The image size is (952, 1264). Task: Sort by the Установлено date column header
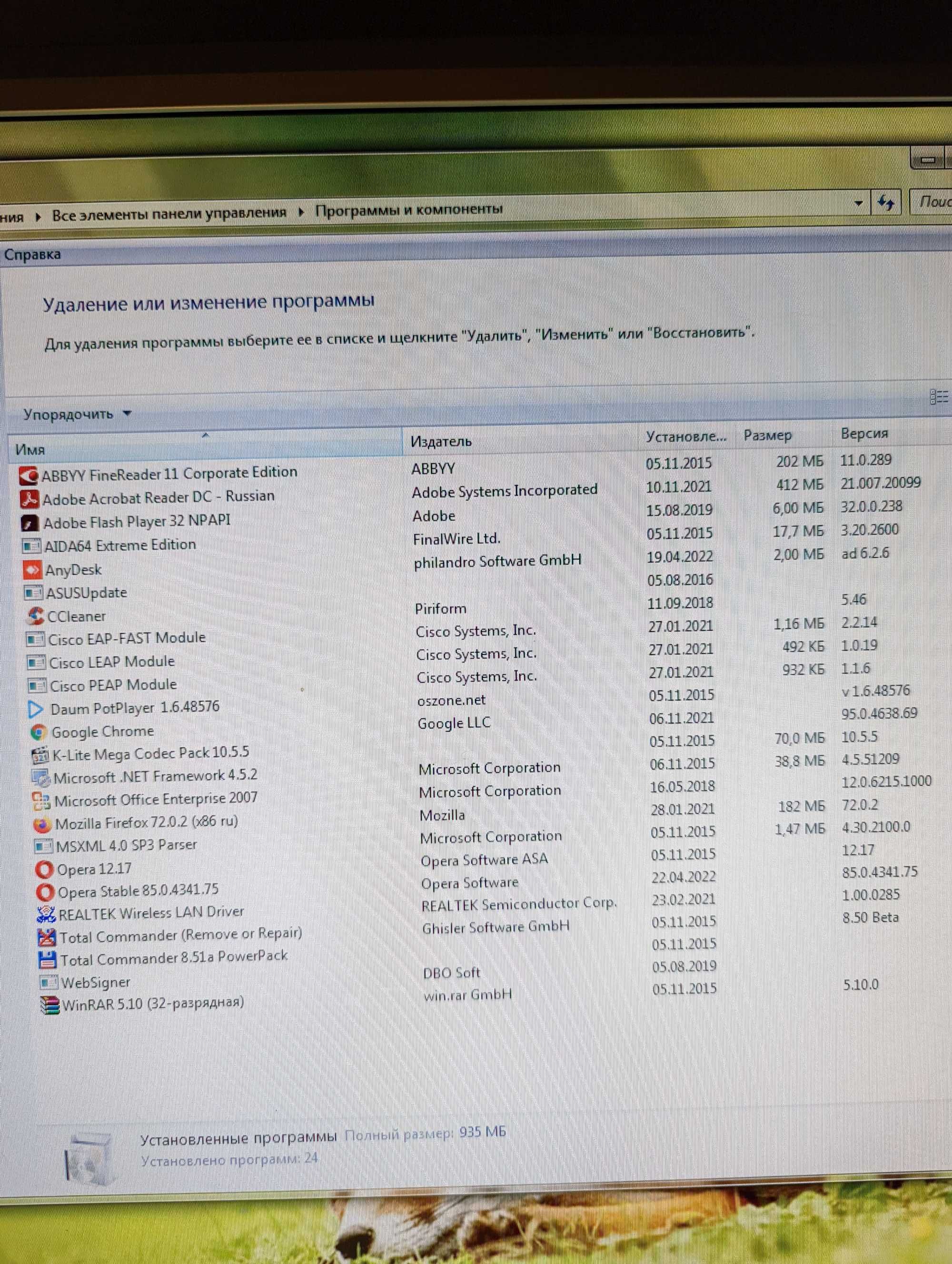[687, 436]
